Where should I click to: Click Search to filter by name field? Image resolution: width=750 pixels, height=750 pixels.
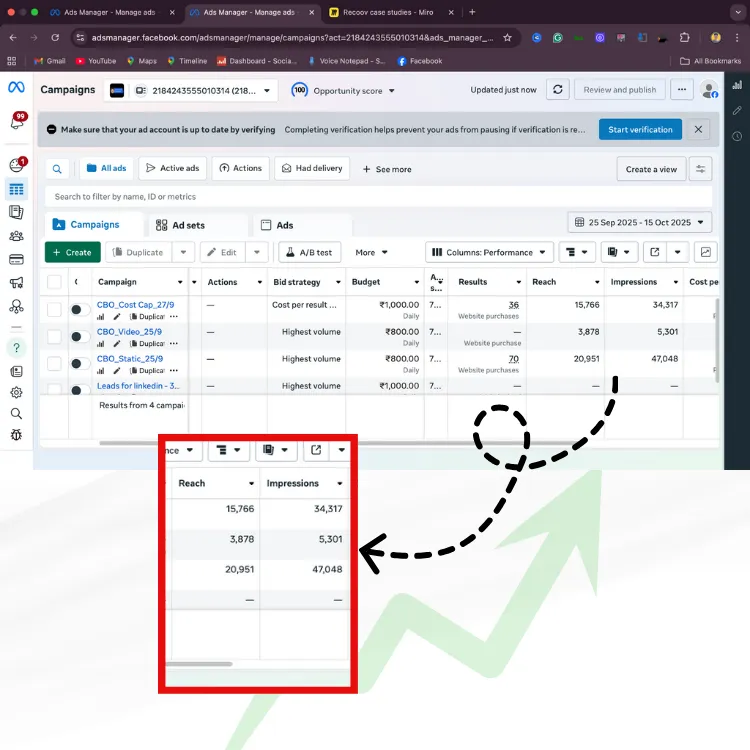tap(378, 197)
